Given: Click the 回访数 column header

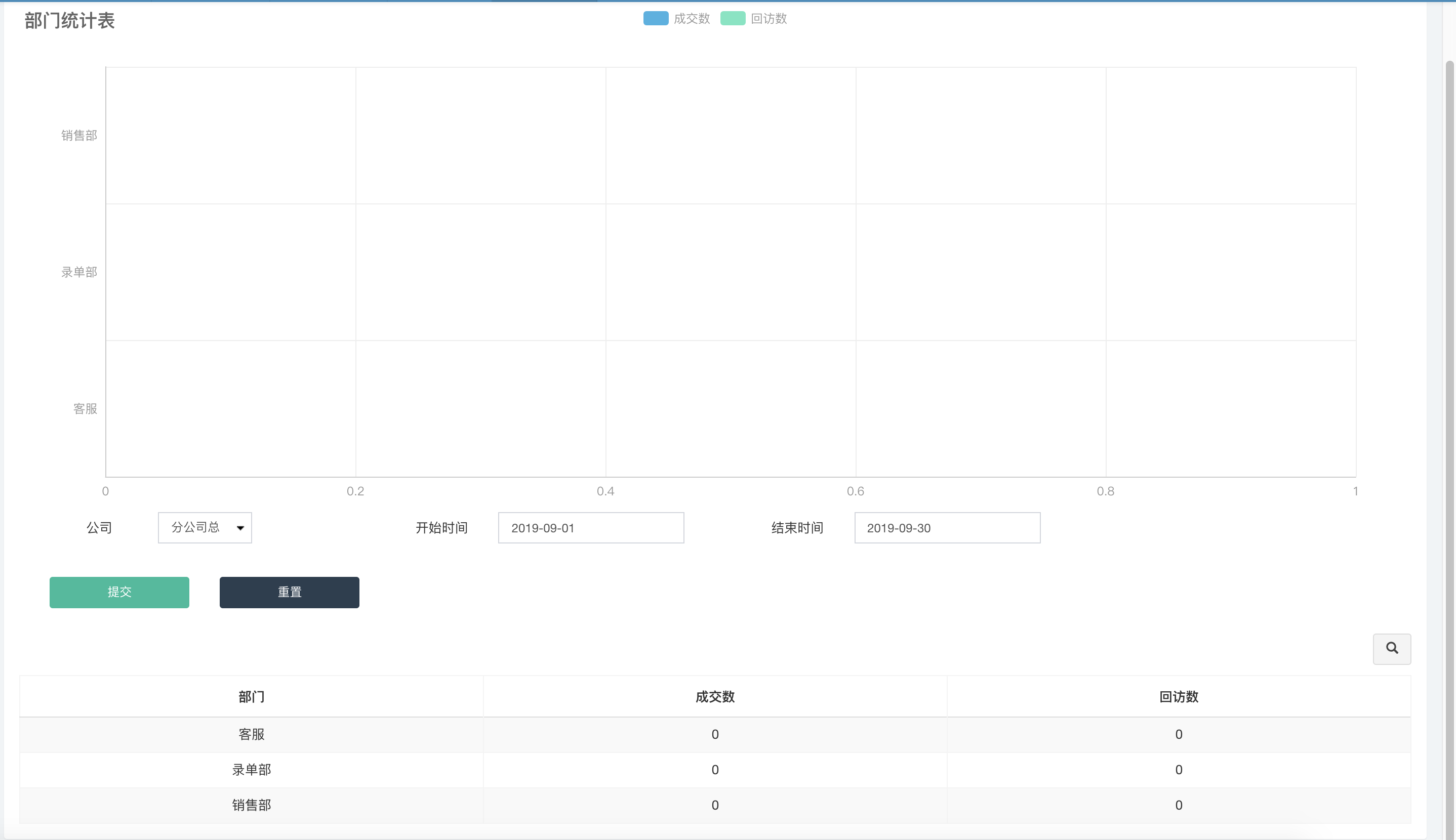Looking at the screenshot, I should point(1179,696).
